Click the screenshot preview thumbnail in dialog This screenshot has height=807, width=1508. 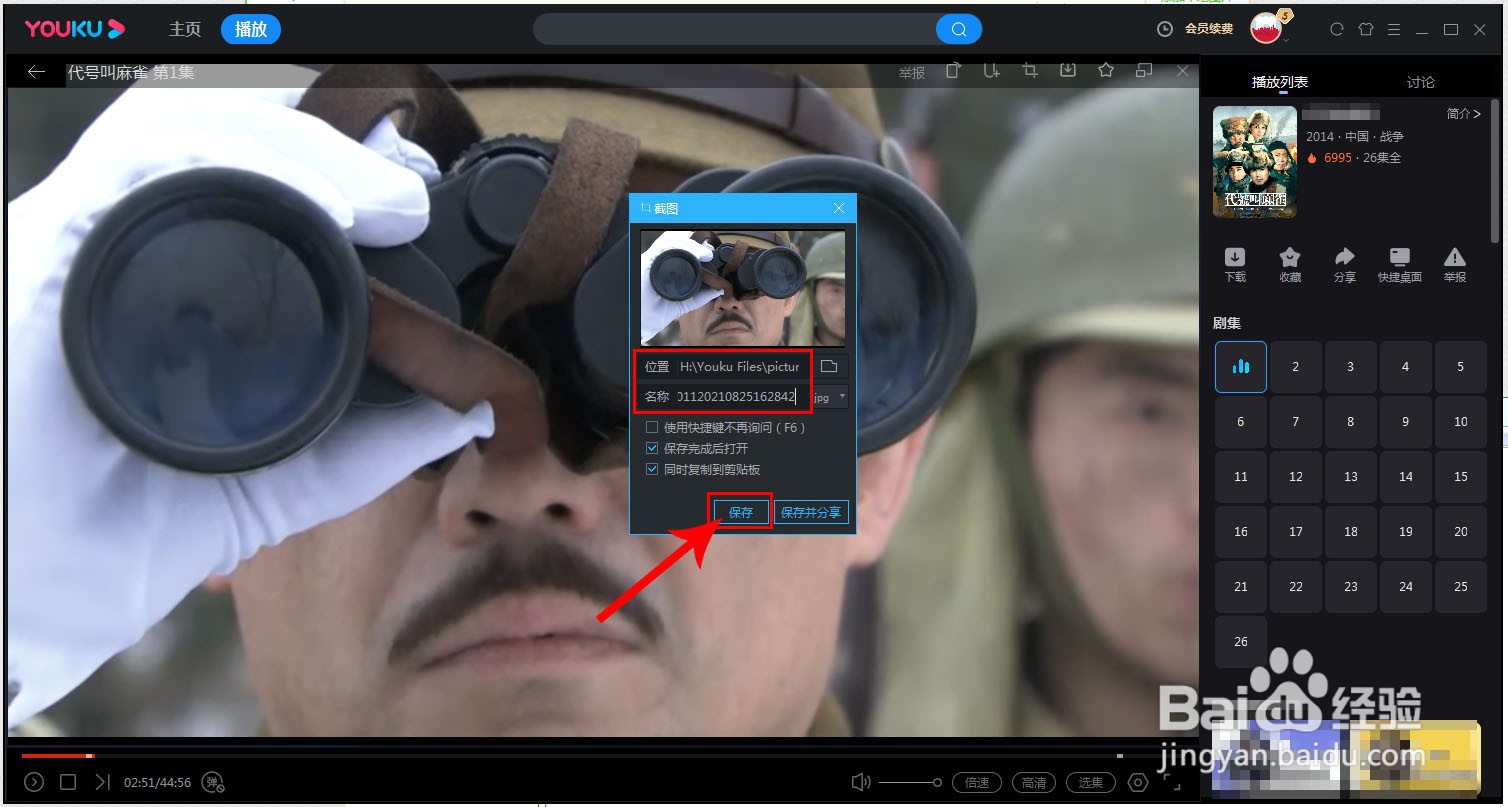[743, 288]
